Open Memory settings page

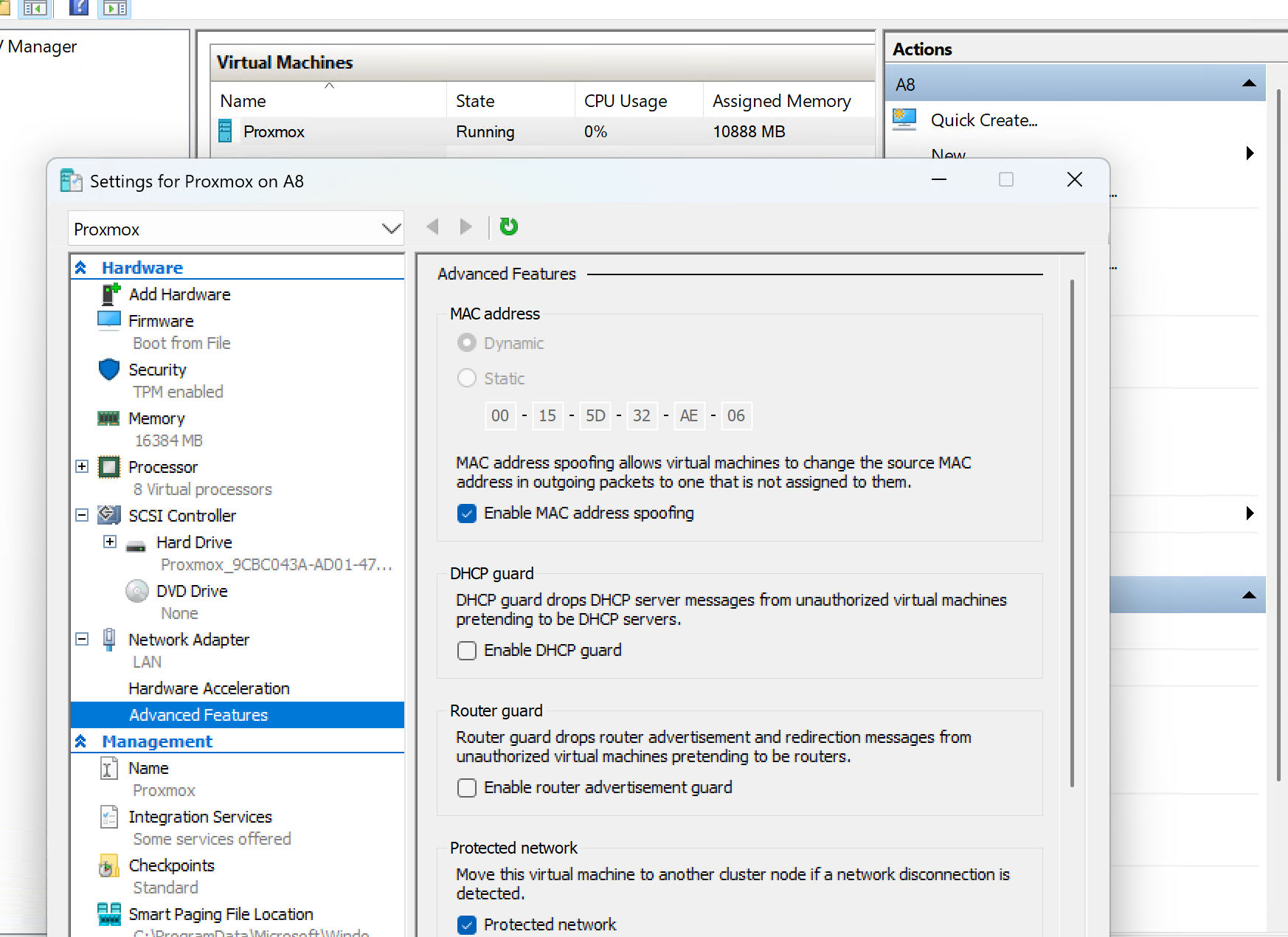tap(156, 418)
